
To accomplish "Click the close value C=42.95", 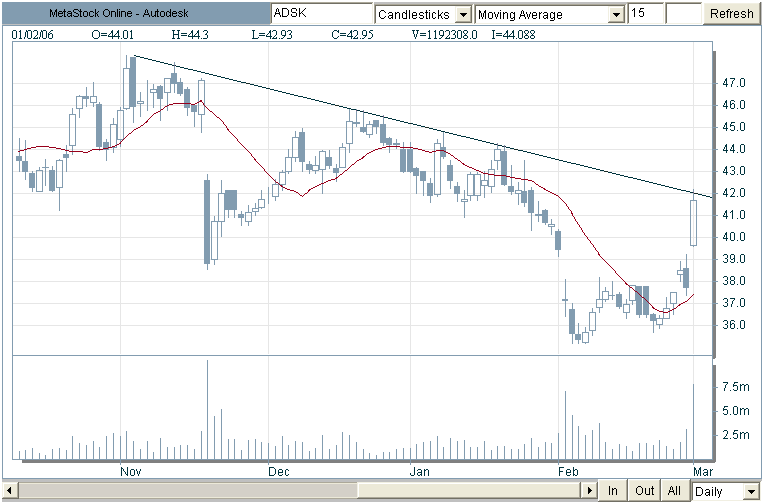I will [352, 35].
